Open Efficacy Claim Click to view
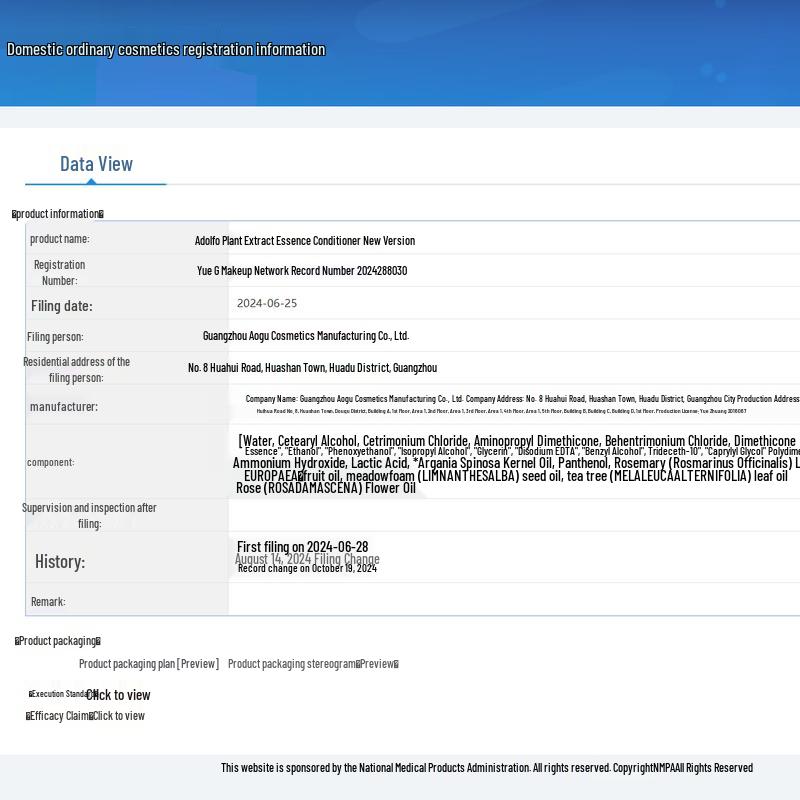Viewport: 800px width, 800px height. 118,716
